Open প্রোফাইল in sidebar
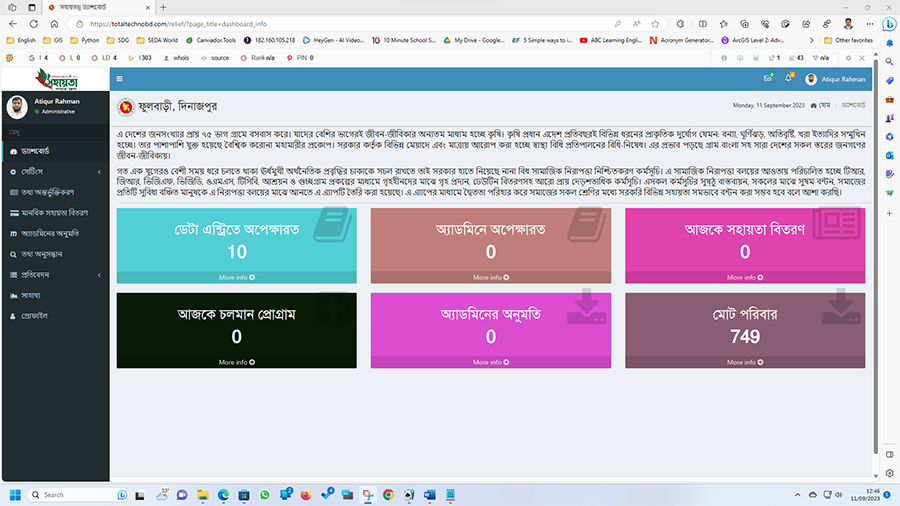The width and height of the screenshot is (900, 506). pyautogui.click(x=55, y=316)
